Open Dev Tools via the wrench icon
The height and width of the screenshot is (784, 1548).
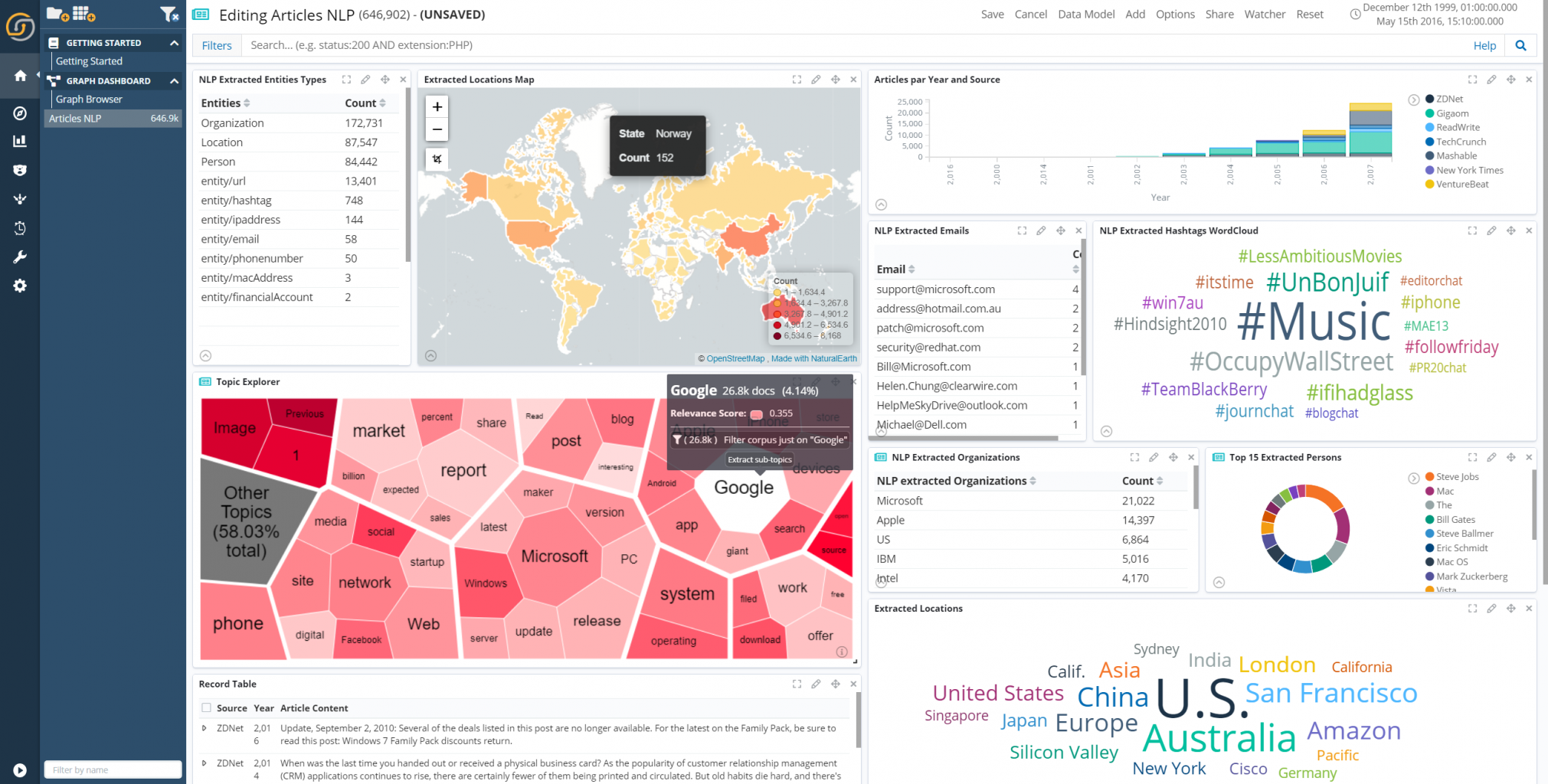[x=20, y=256]
